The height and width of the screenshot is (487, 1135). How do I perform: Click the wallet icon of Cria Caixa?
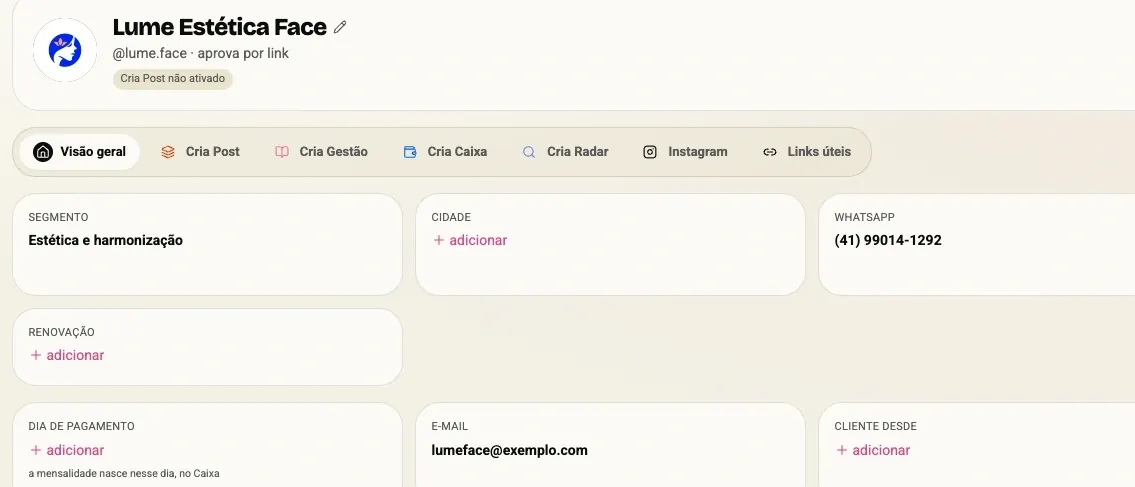click(x=410, y=152)
